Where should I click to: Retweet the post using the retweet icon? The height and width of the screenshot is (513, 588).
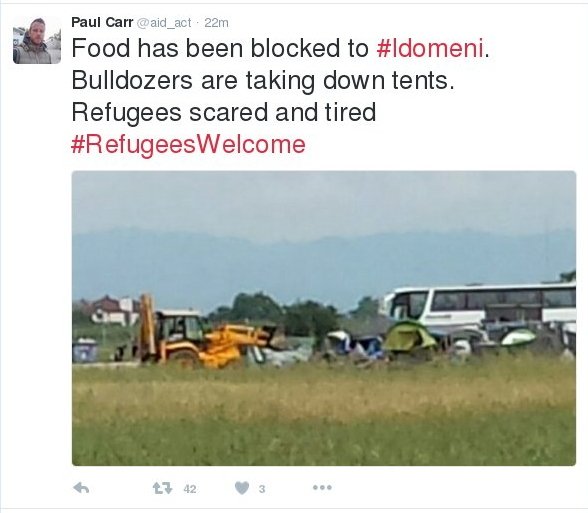click(162, 488)
